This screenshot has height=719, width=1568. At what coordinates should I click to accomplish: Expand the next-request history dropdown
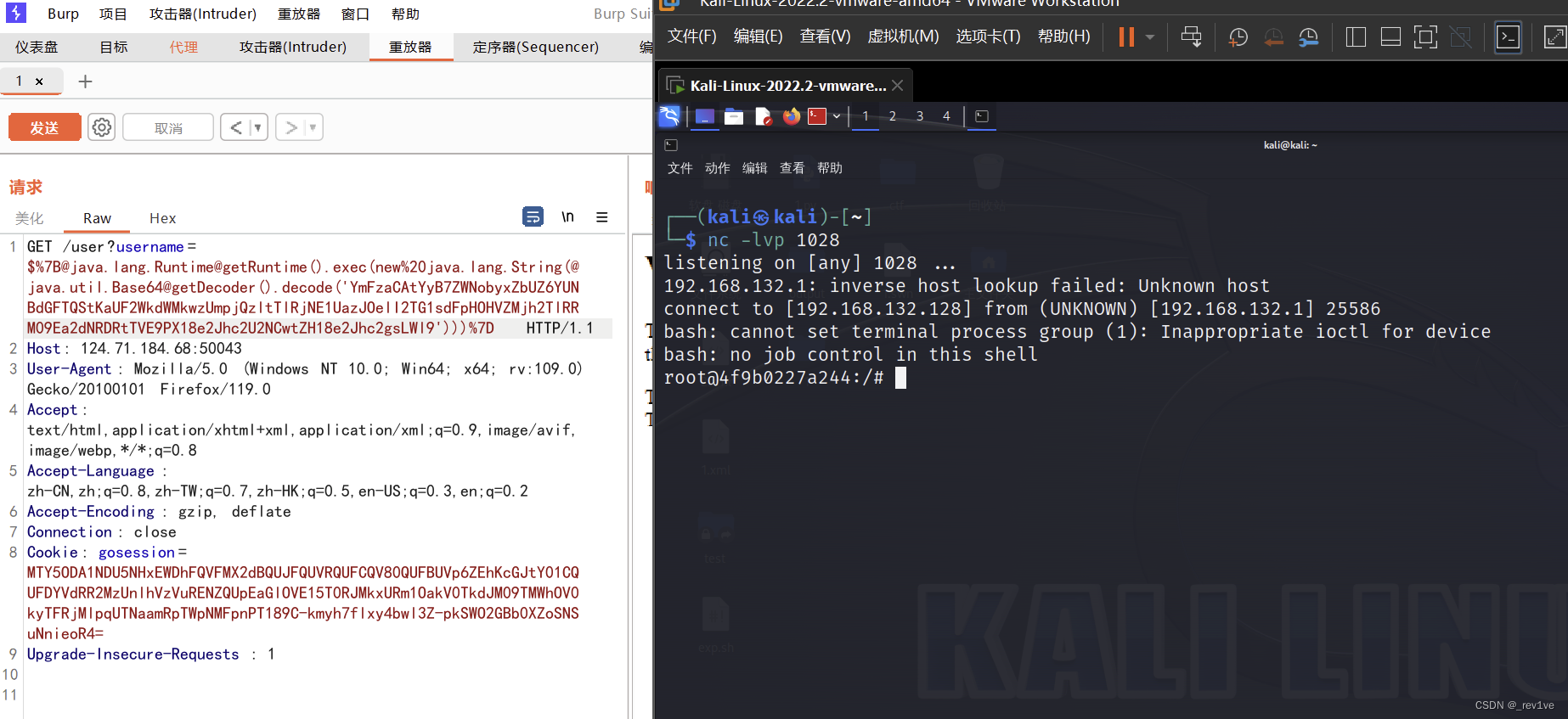pyautogui.click(x=313, y=127)
